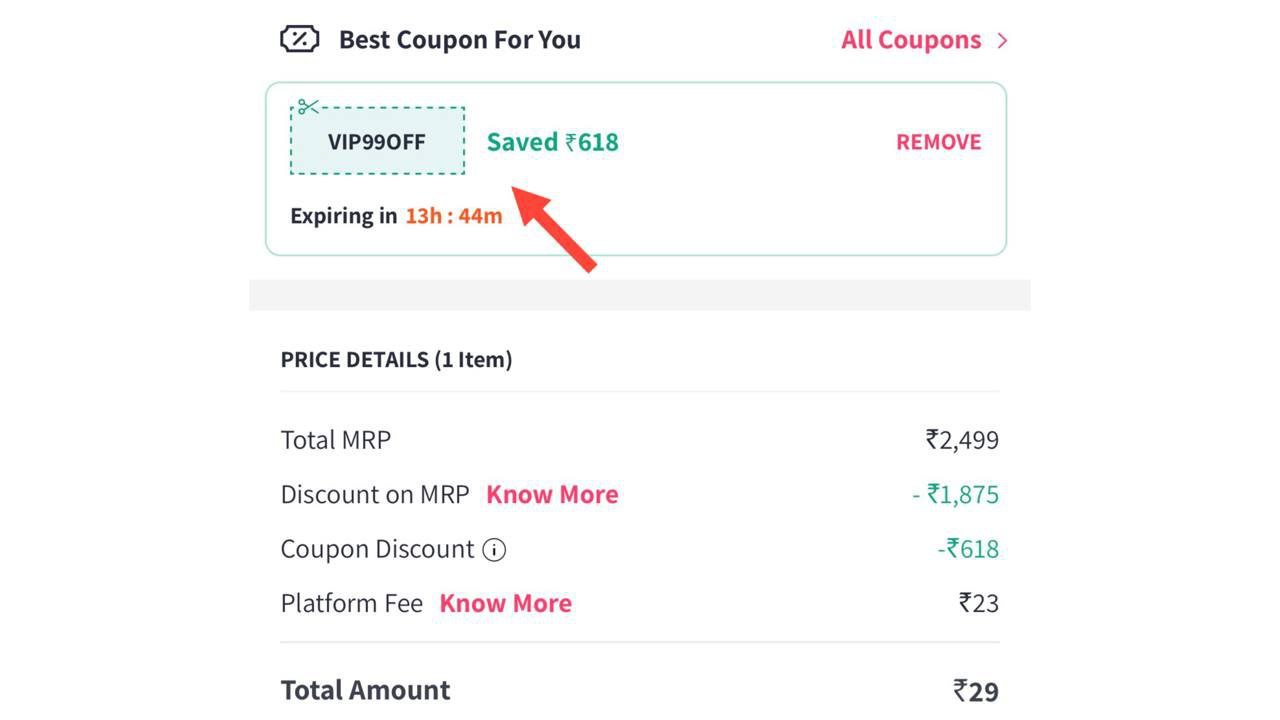This screenshot has height=720, width=1280.
Task: Open Know More for Platform Fee
Action: [x=505, y=604]
